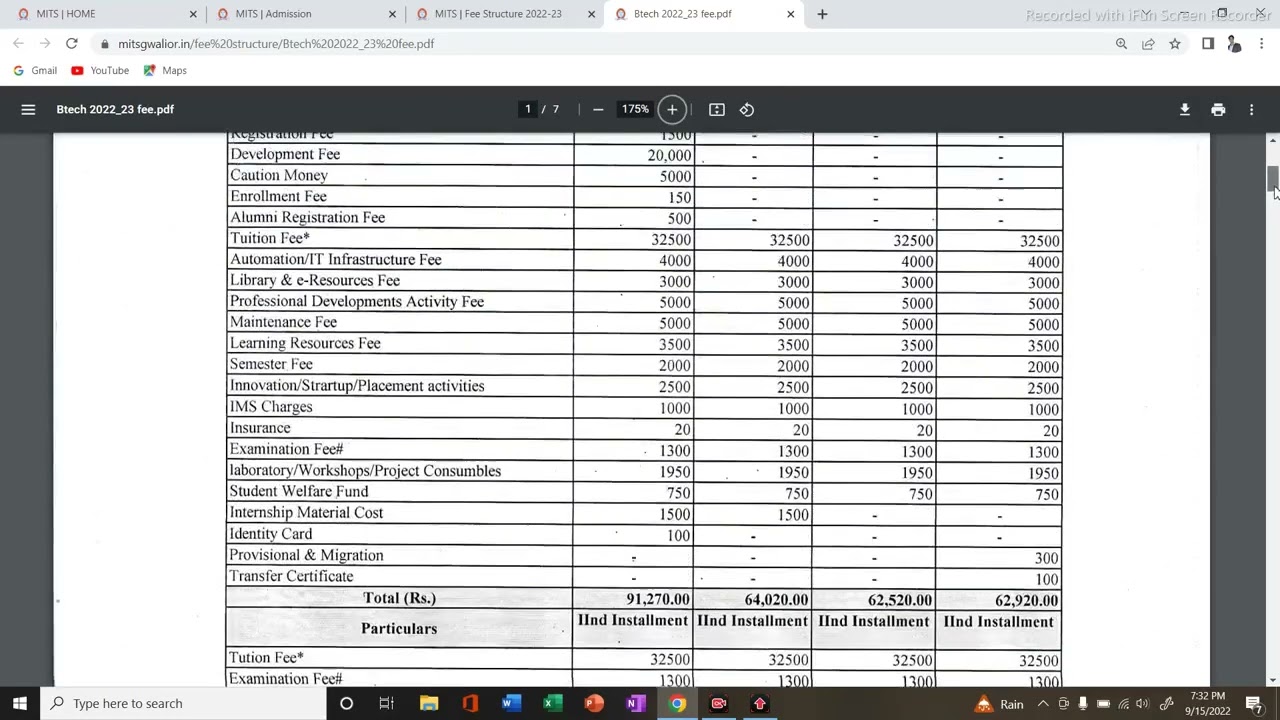Open Chrome three-dot menu
The width and height of the screenshot is (1280, 720).
coord(1262,44)
